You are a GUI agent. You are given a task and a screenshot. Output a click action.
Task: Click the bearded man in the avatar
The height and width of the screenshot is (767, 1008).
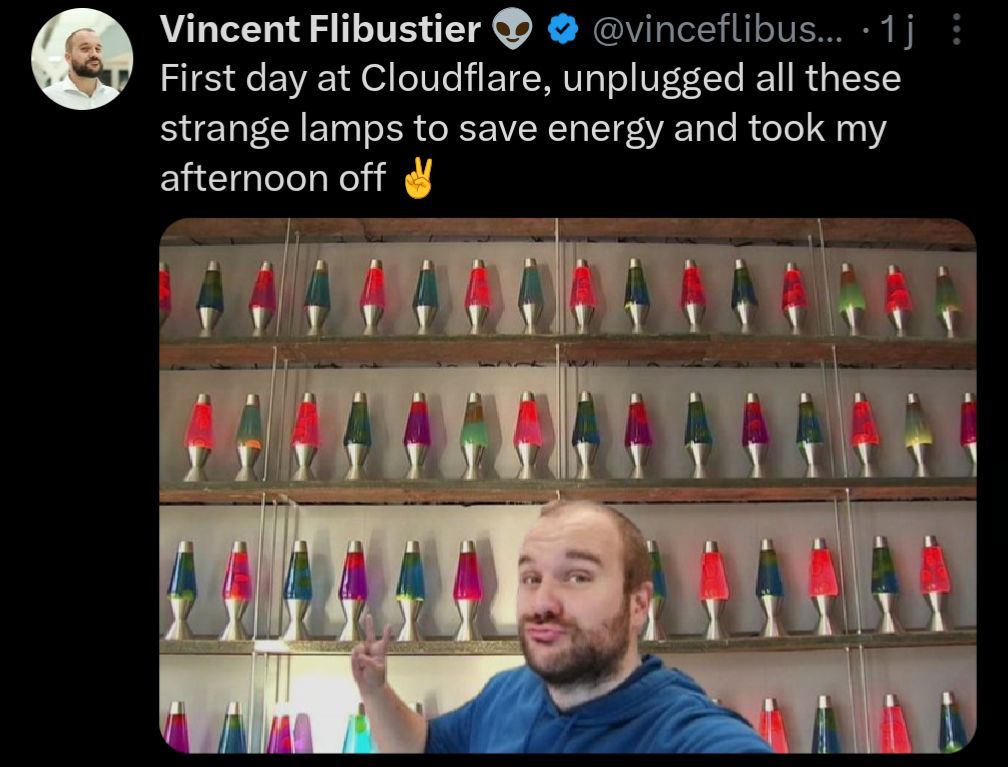click(x=84, y=68)
